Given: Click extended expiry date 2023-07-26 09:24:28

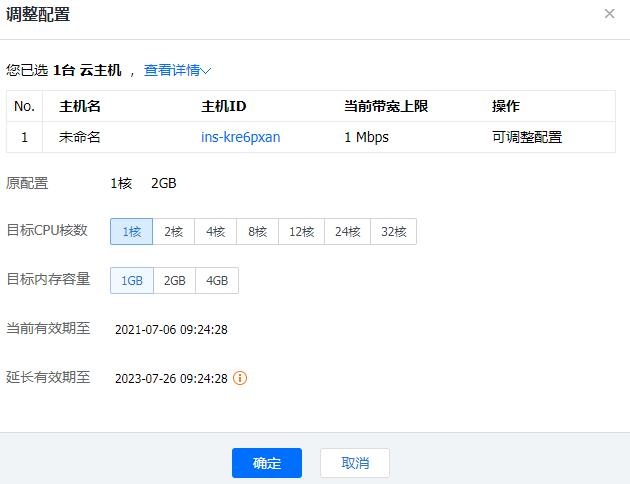Looking at the screenshot, I should (171, 378).
